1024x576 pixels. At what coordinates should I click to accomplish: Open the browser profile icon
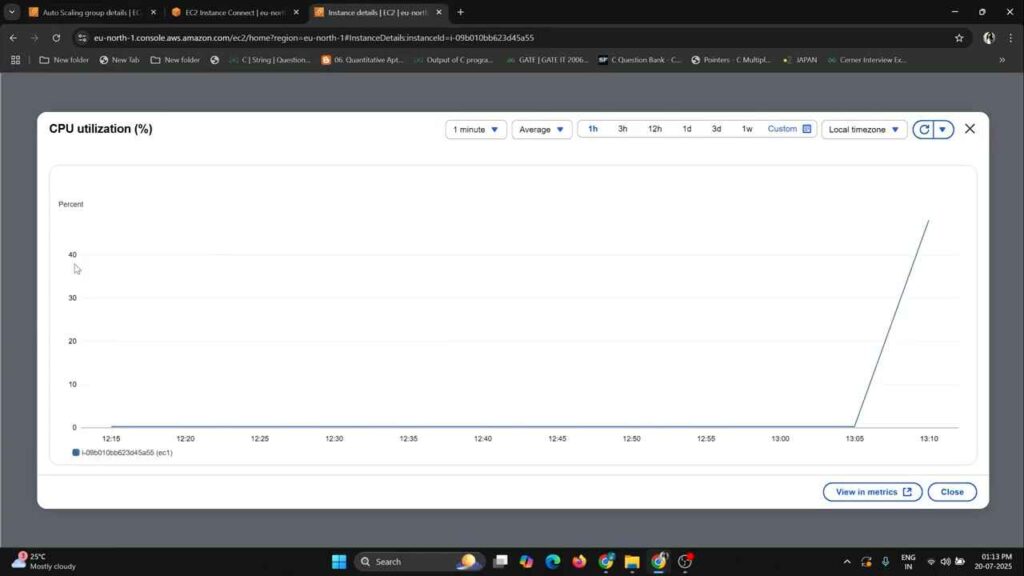click(989, 38)
